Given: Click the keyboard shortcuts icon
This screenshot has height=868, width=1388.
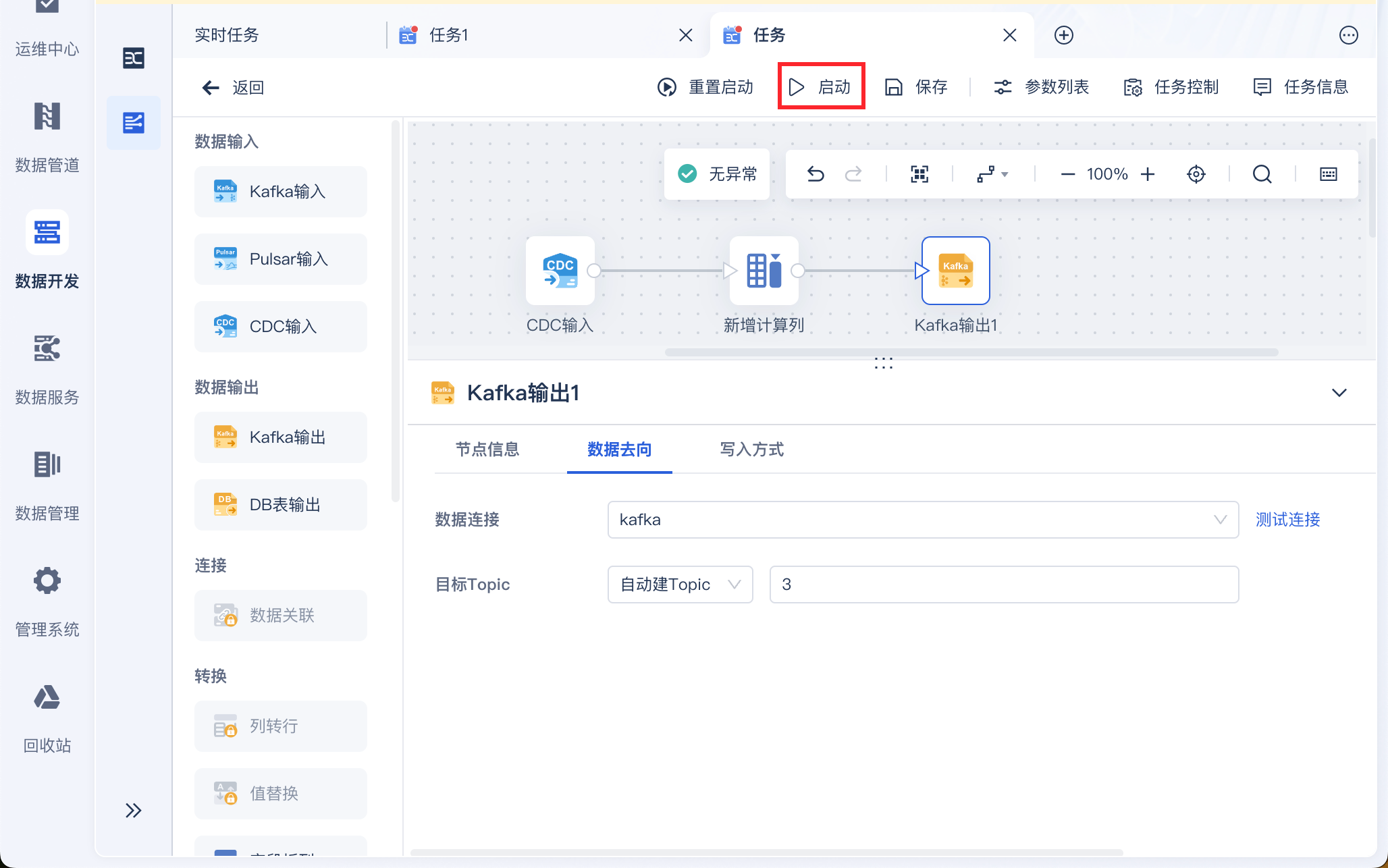Looking at the screenshot, I should (x=1328, y=174).
